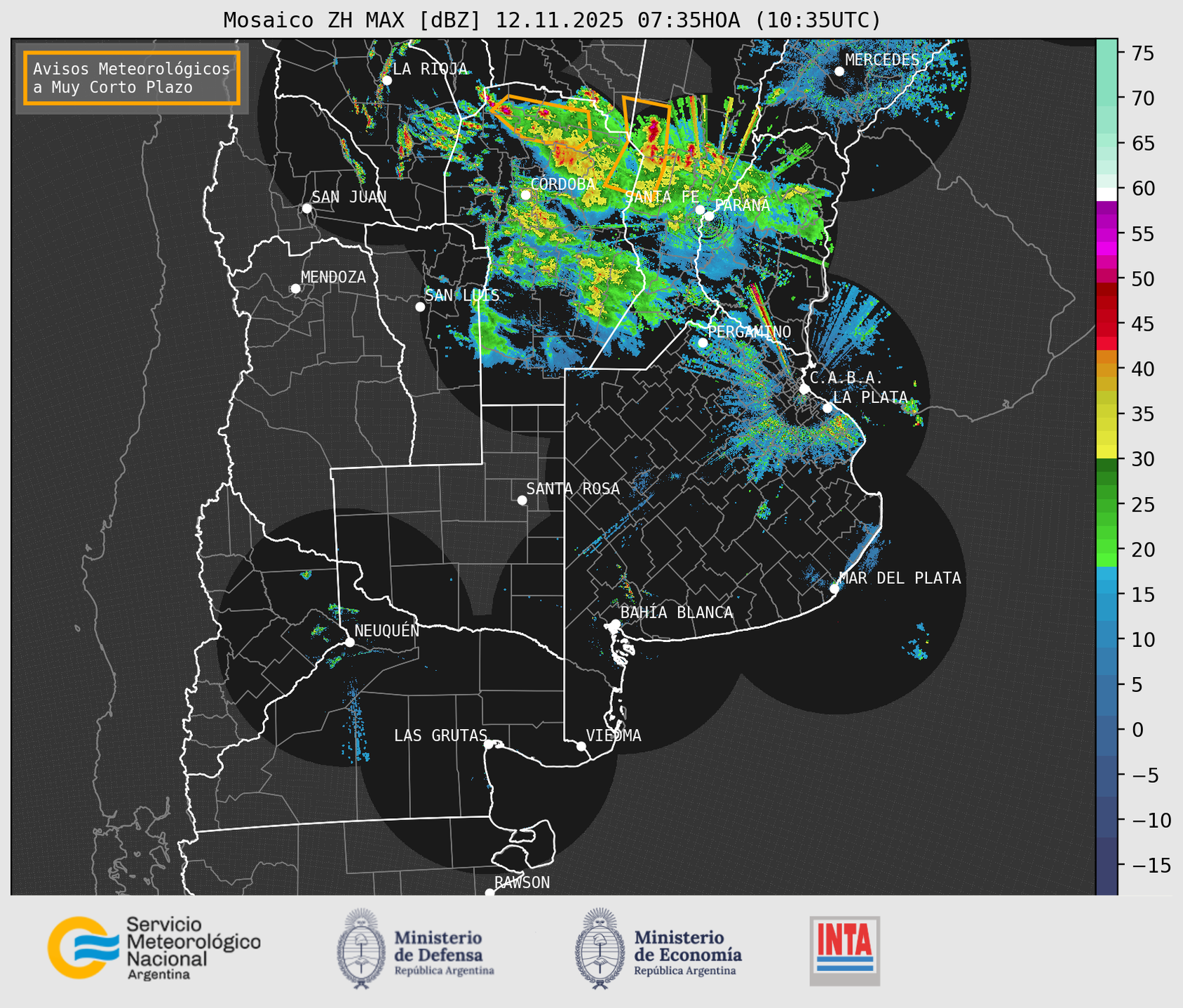This screenshot has width=1183, height=1008.
Task: Click the MAR DEL PLATA label text
Action: tap(900, 578)
